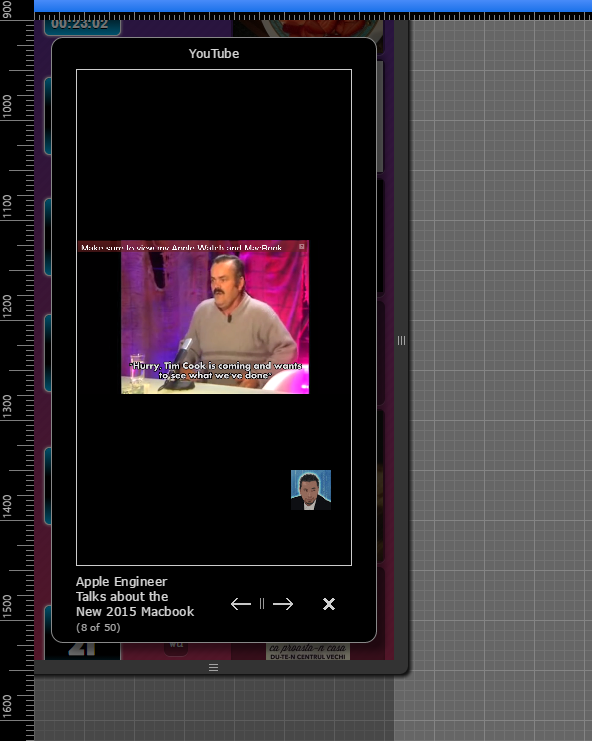Viewport: 592px width, 741px height.
Task: Click the embedded video frame with man
Action: (215, 317)
